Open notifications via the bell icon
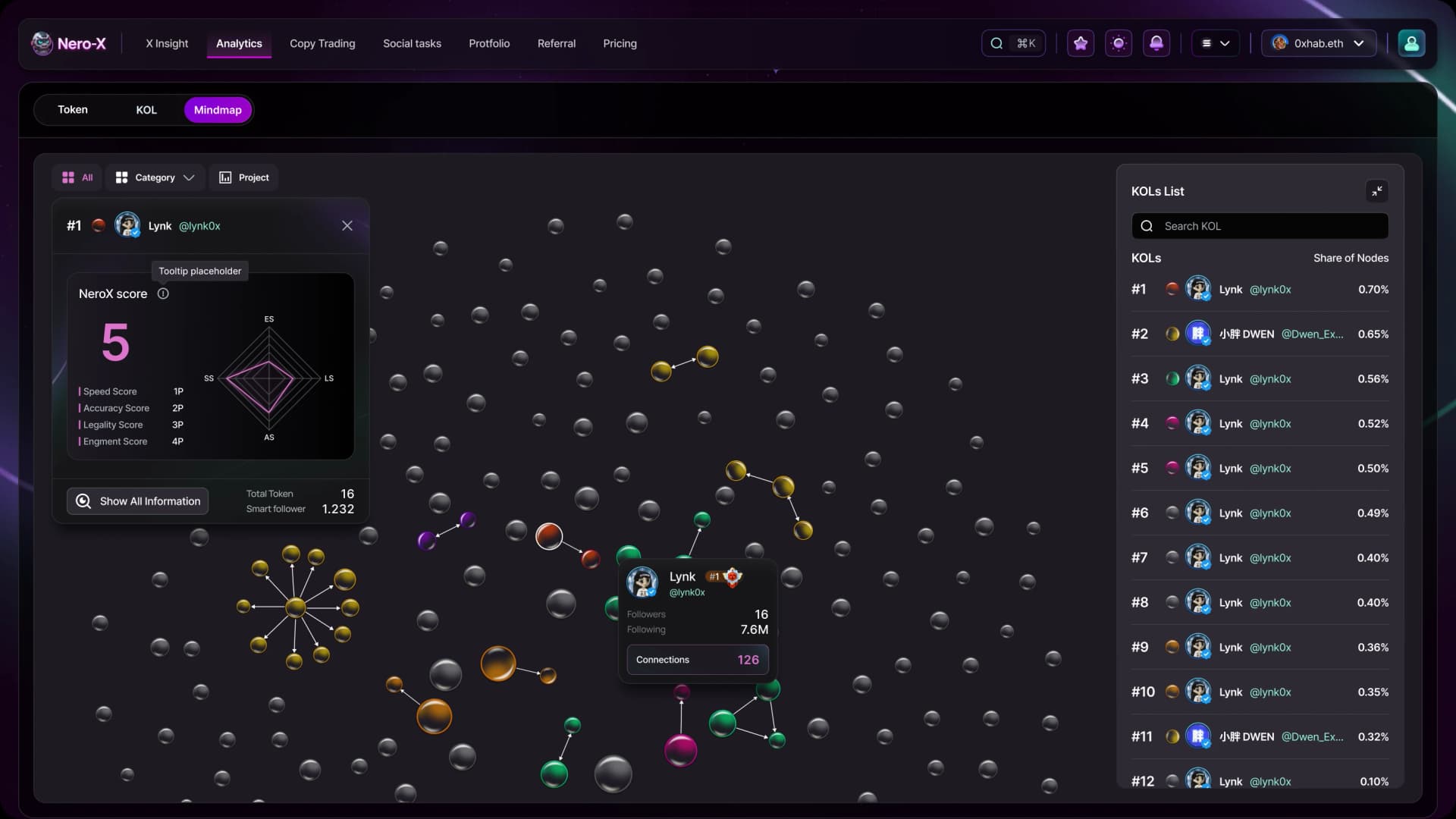Viewport: 1456px width, 819px height. click(1156, 43)
